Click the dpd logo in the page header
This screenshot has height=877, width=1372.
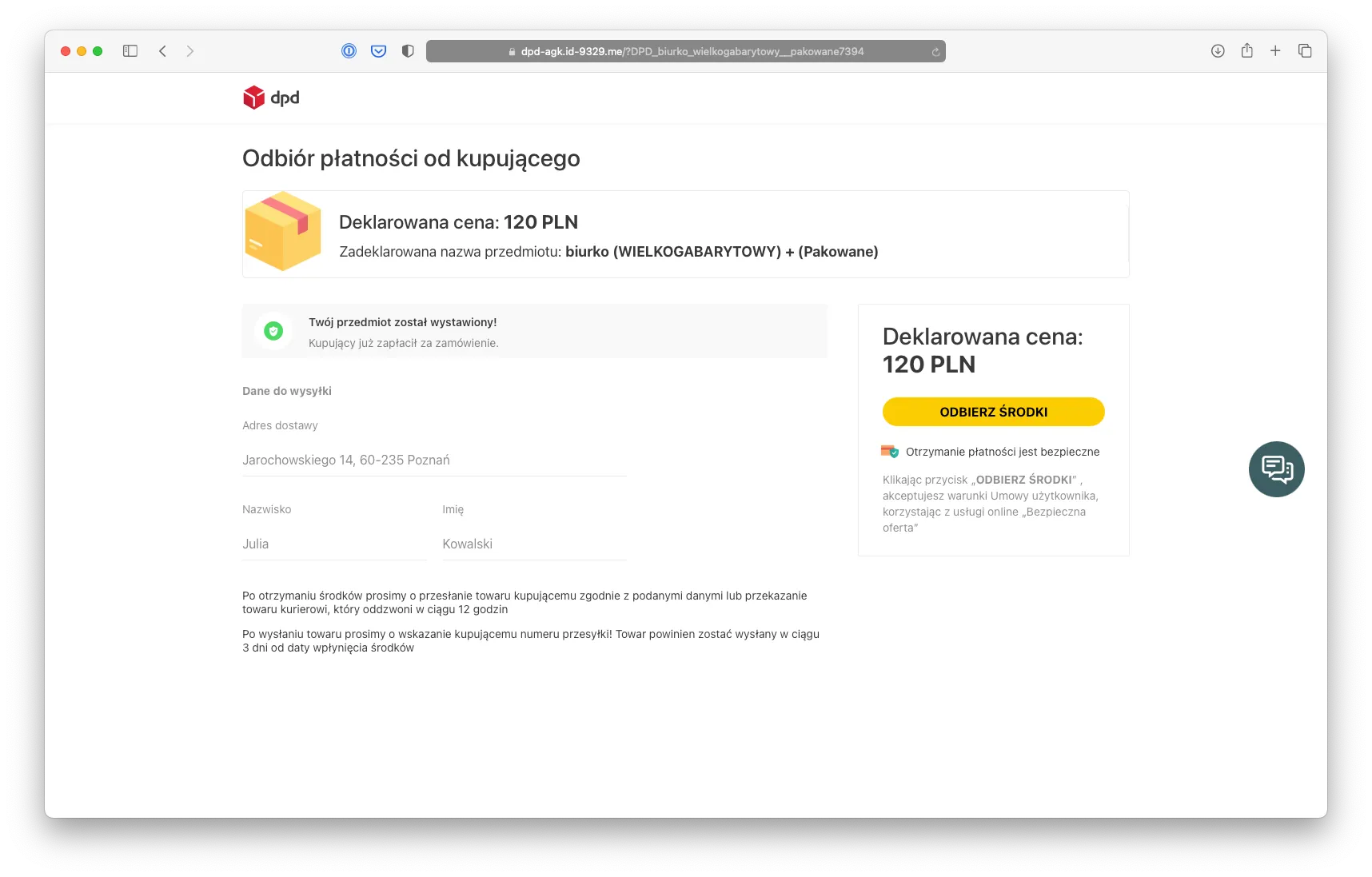[x=271, y=98]
